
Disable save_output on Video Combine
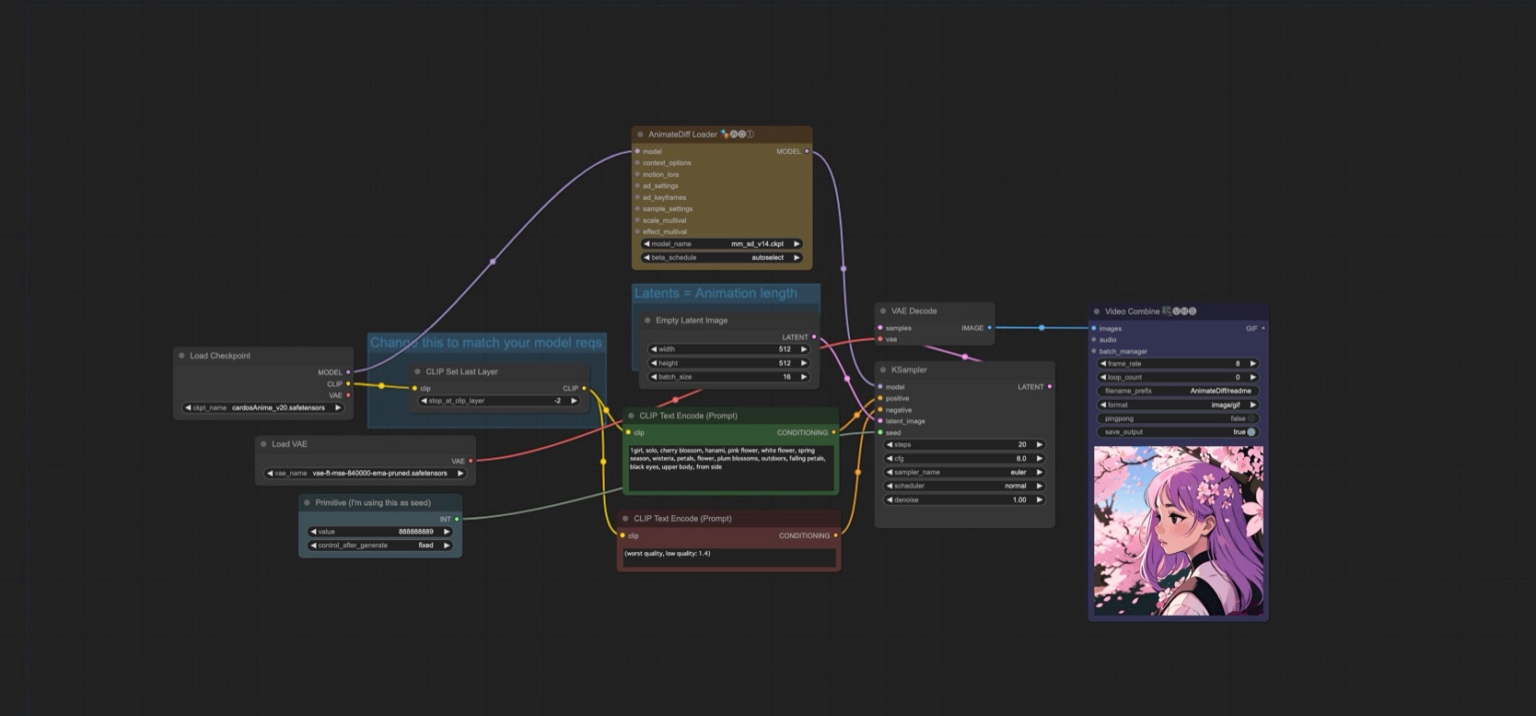pos(1250,431)
